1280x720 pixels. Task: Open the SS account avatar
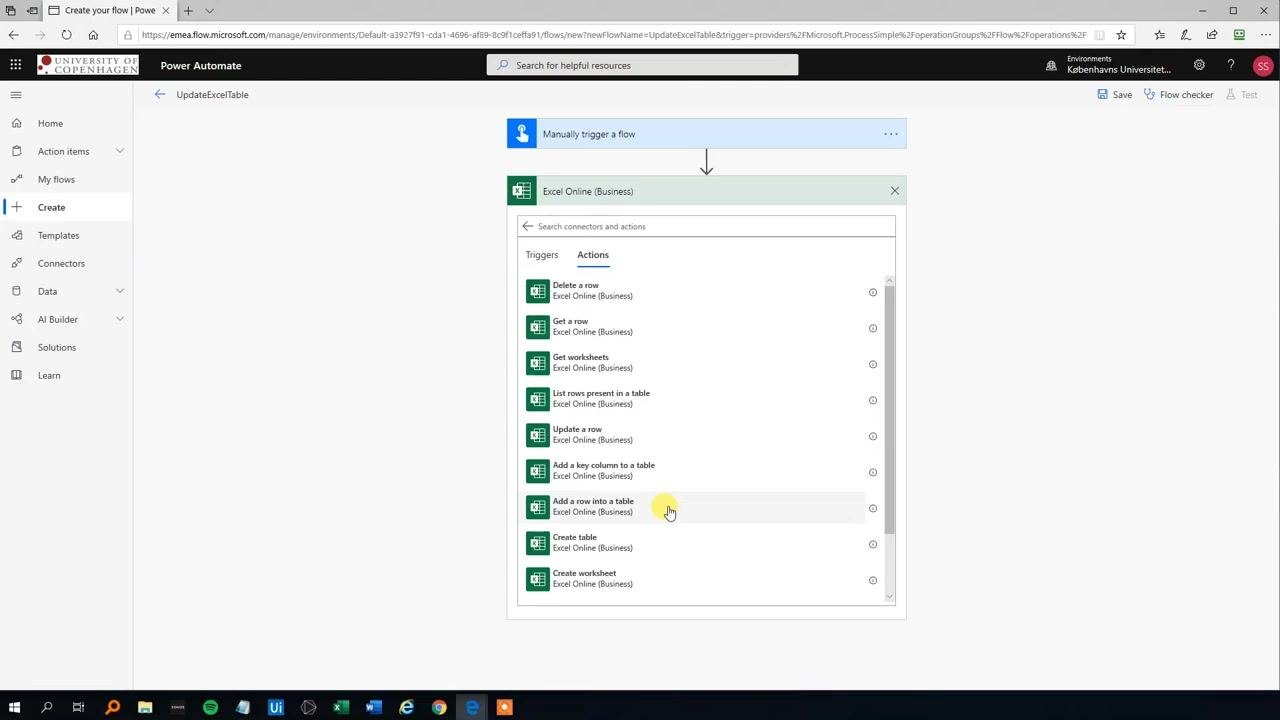1263,66
